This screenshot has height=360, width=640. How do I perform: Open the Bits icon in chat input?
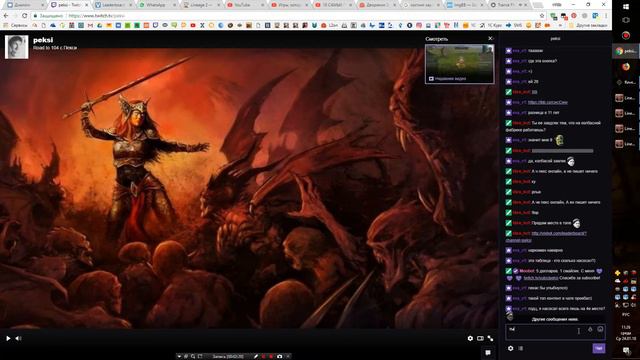click(x=590, y=329)
